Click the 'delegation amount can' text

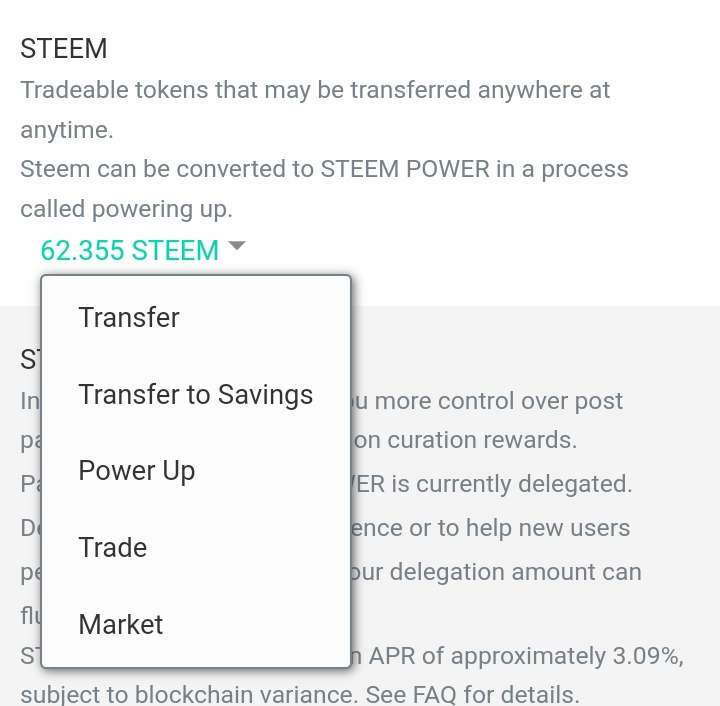point(496,572)
